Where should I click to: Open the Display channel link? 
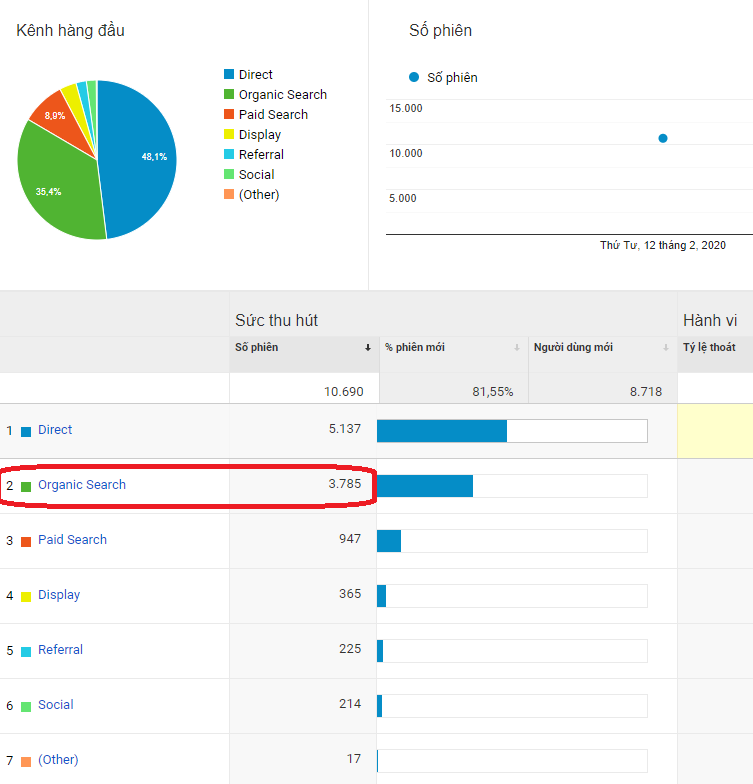(x=59, y=595)
